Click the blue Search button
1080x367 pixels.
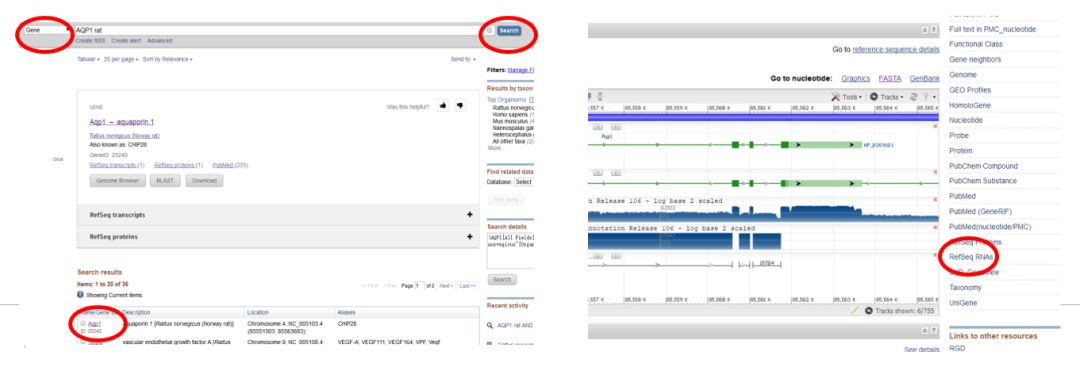[509, 31]
